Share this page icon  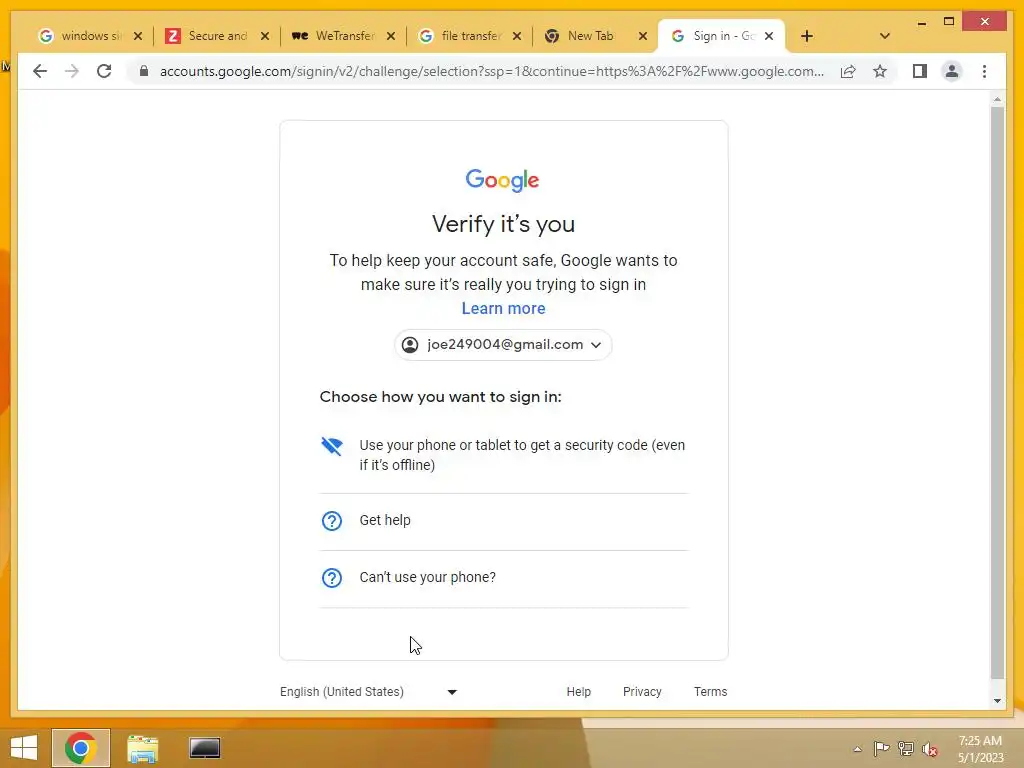pyautogui.click(x=848, y=71)
